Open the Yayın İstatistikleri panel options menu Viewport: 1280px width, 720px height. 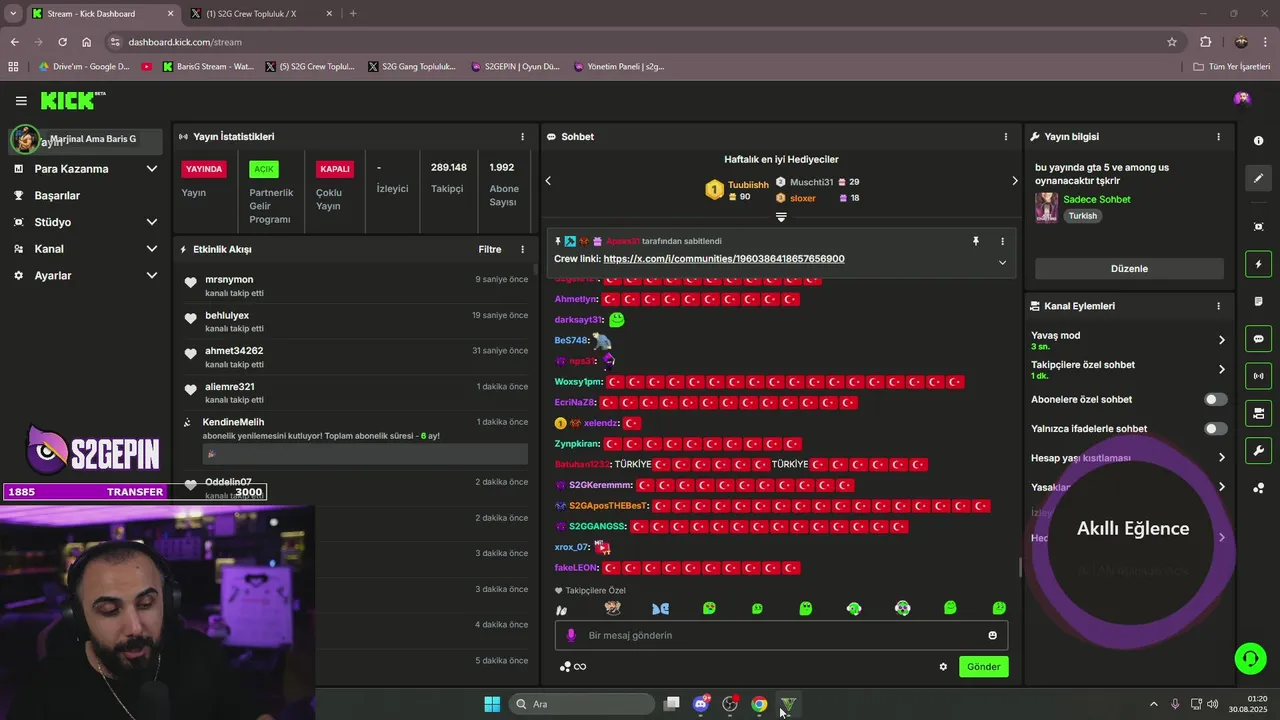pyautogui.click(x=522, y=136)
